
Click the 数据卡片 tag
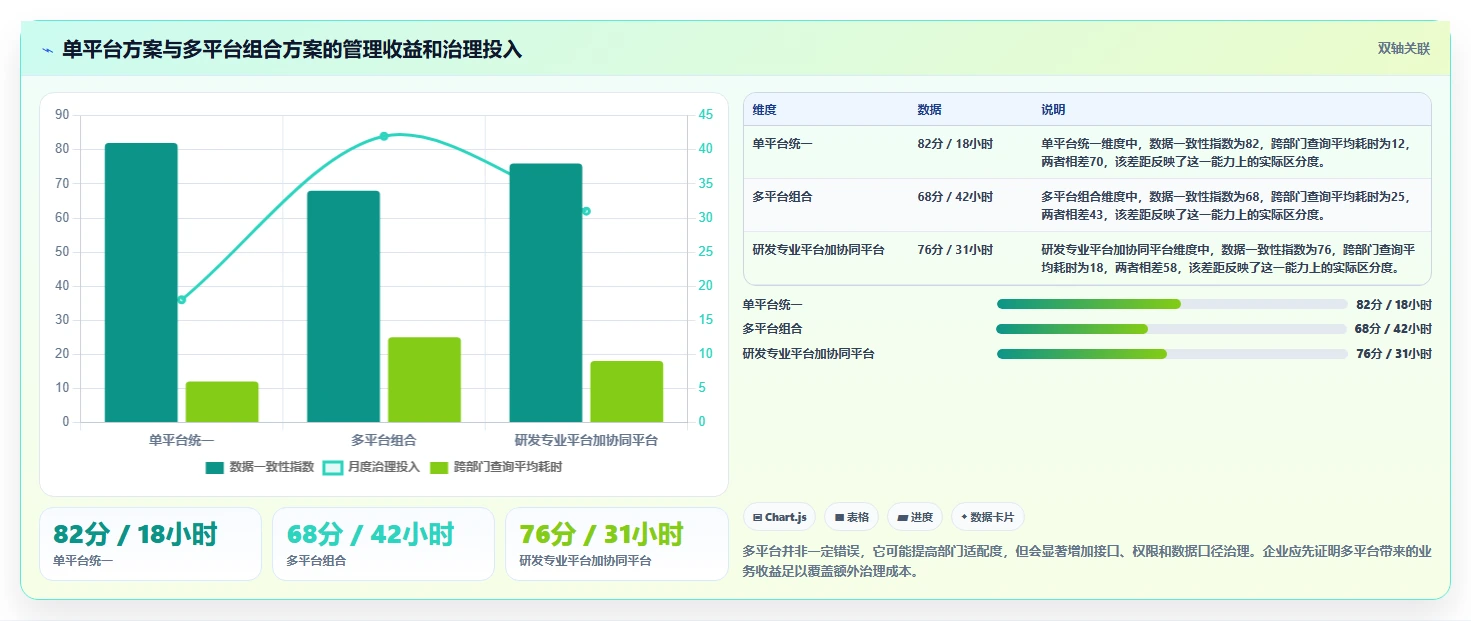point(987,517)
